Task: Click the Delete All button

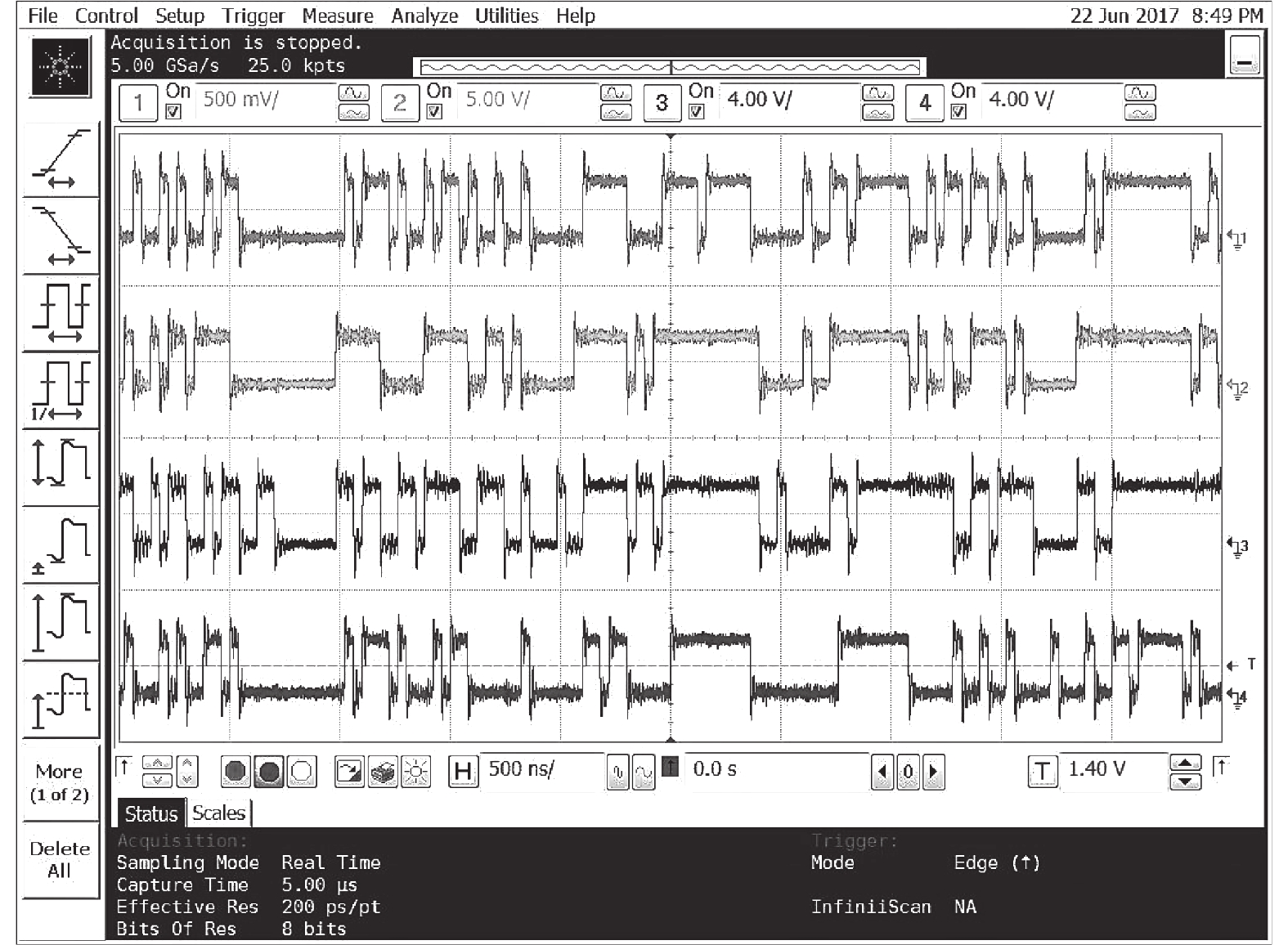Action: [x=60, y=859]
